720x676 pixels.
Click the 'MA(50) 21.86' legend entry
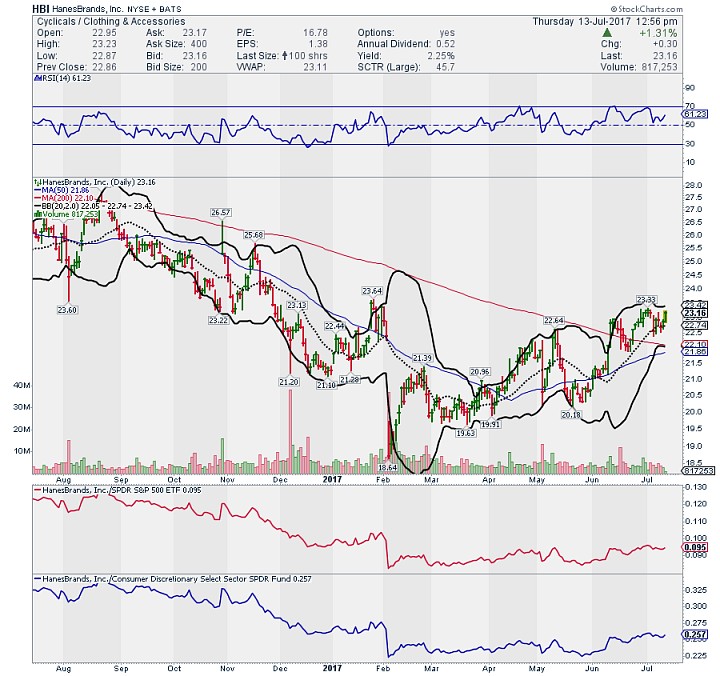click(62, 190)
